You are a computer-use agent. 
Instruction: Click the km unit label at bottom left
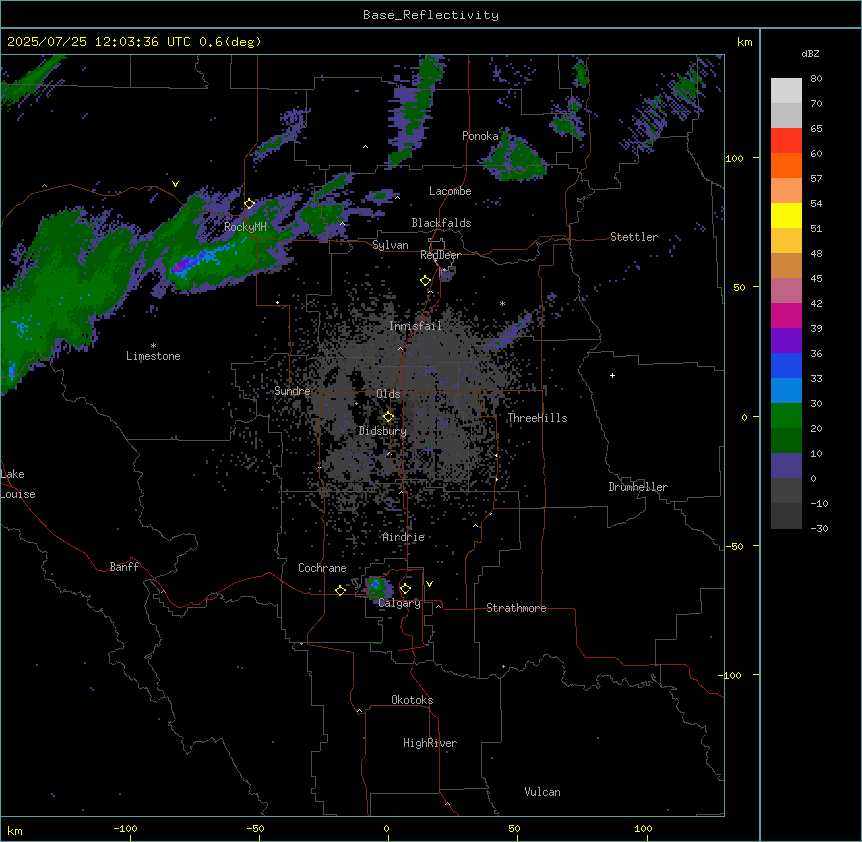(x=15, y=830)
